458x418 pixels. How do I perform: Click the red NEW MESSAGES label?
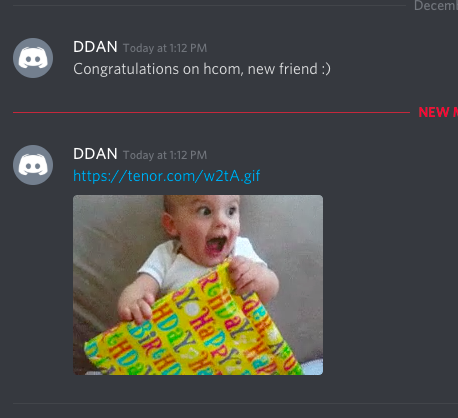coord(438,112)
